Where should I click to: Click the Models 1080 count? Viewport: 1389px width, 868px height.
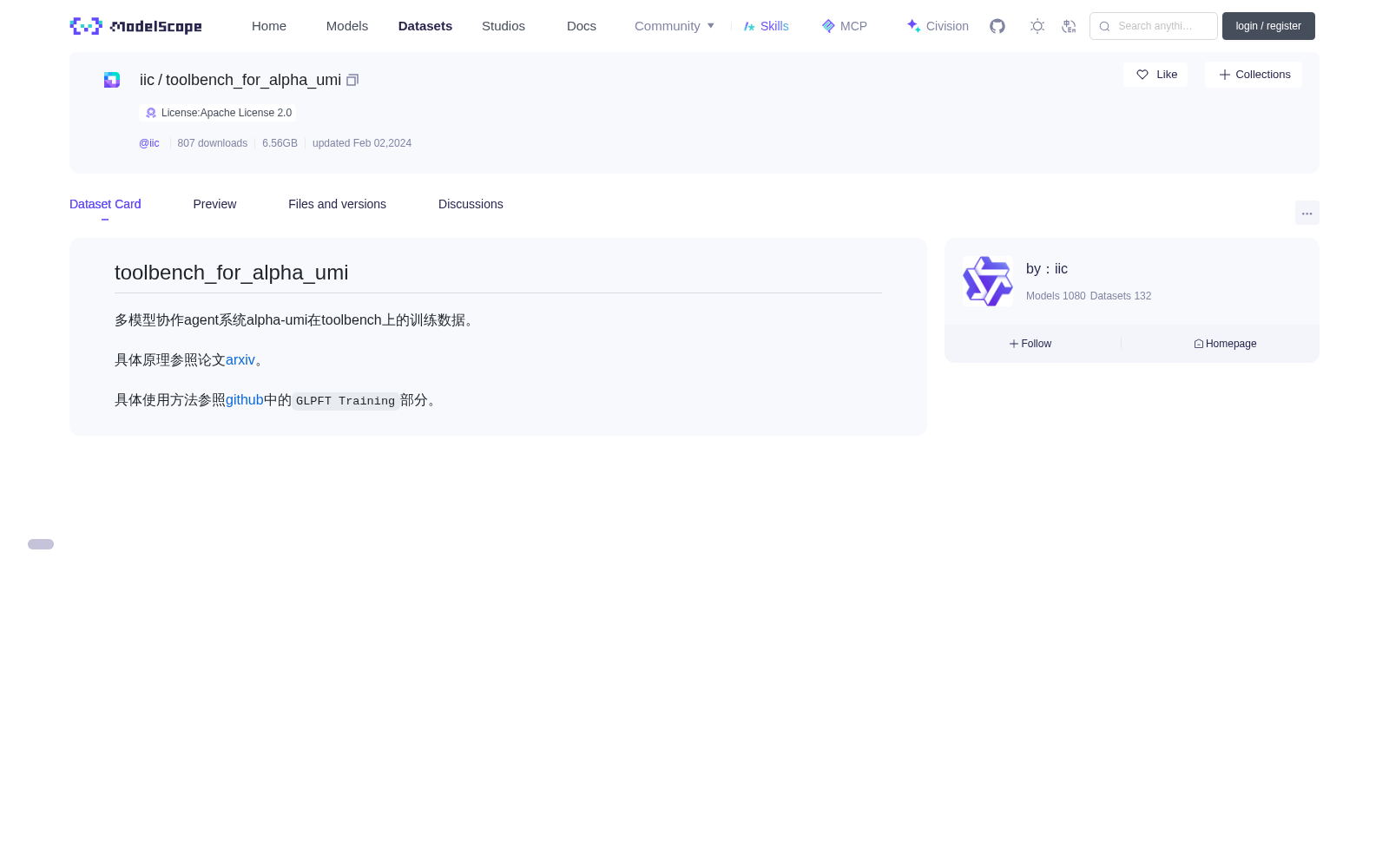click(x=1056, y=296)
